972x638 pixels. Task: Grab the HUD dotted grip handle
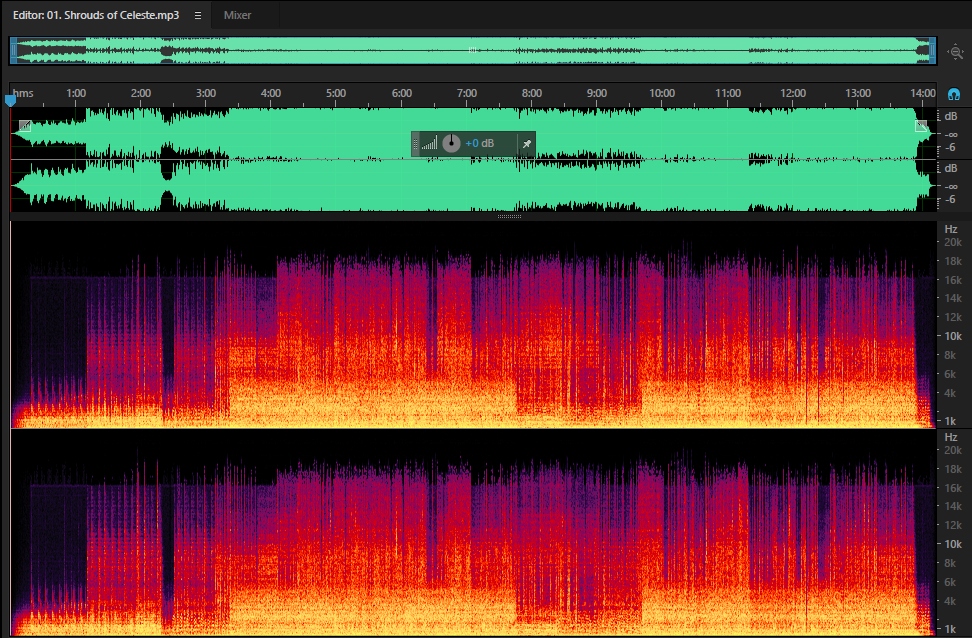415,144
